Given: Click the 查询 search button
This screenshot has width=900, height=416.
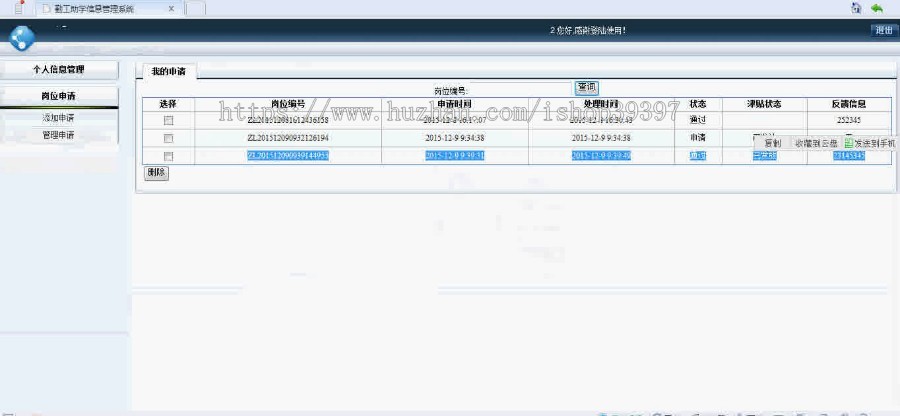Looking at the screenshot, I should coord(587,88).
